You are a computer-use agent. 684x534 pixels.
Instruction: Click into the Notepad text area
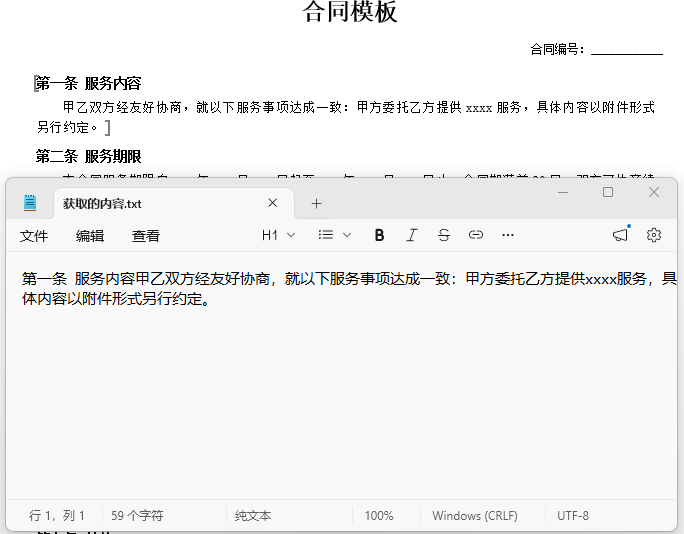point(342,375)
